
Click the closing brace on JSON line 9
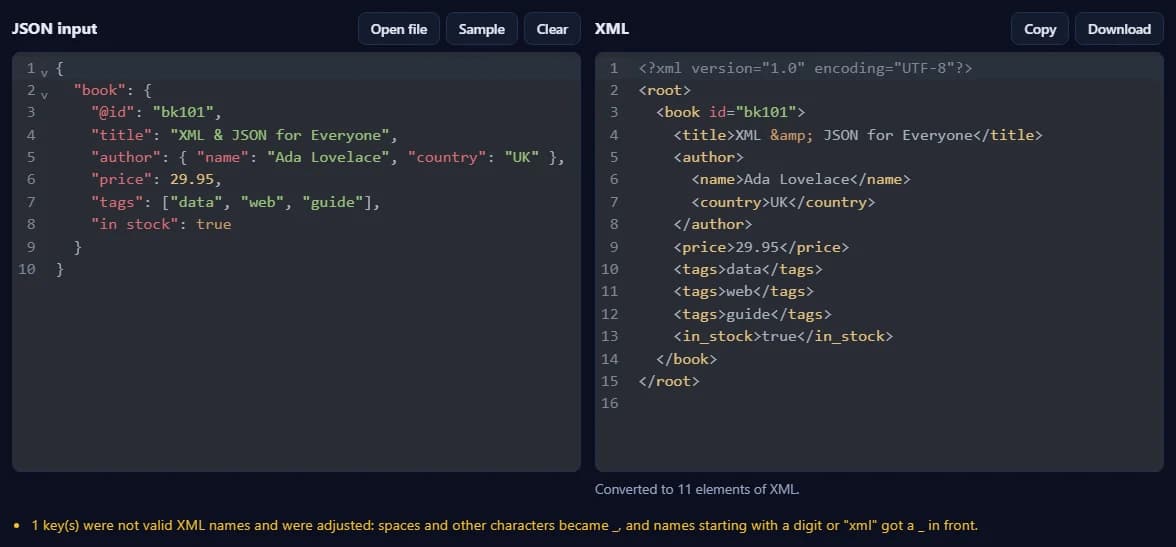click(78, 247)
